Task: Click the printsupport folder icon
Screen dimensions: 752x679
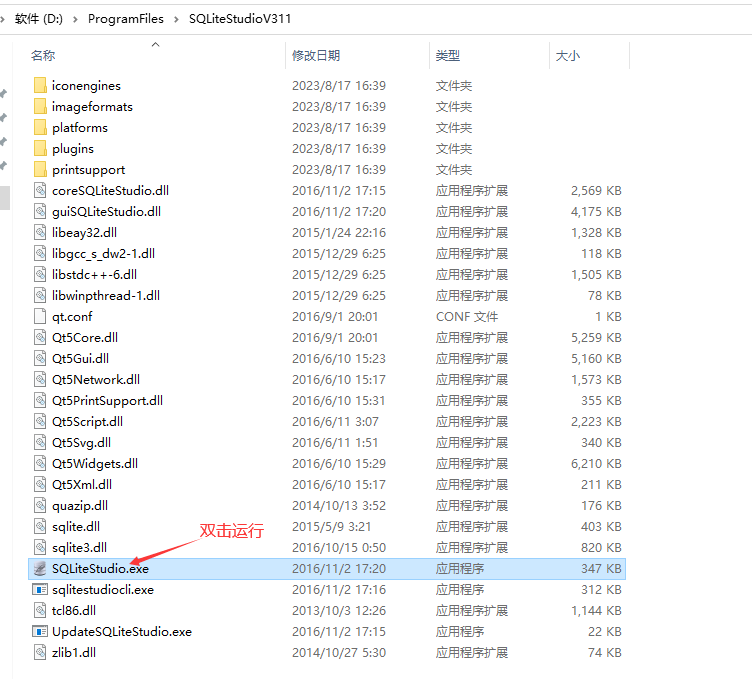Action: point(40,170)
